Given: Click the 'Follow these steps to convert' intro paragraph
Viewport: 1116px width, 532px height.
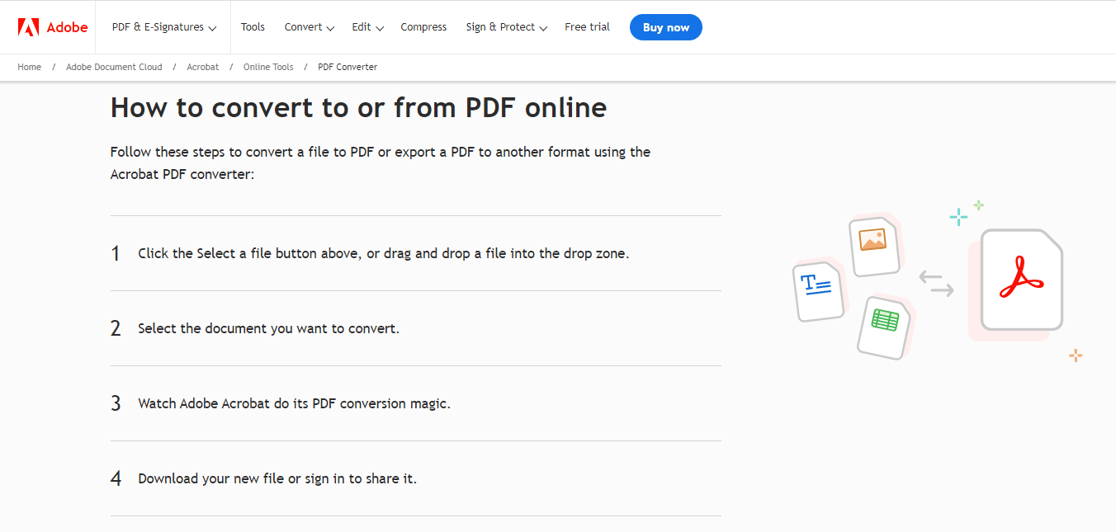Looking at the screenshot, I should (x=380, y=163).
